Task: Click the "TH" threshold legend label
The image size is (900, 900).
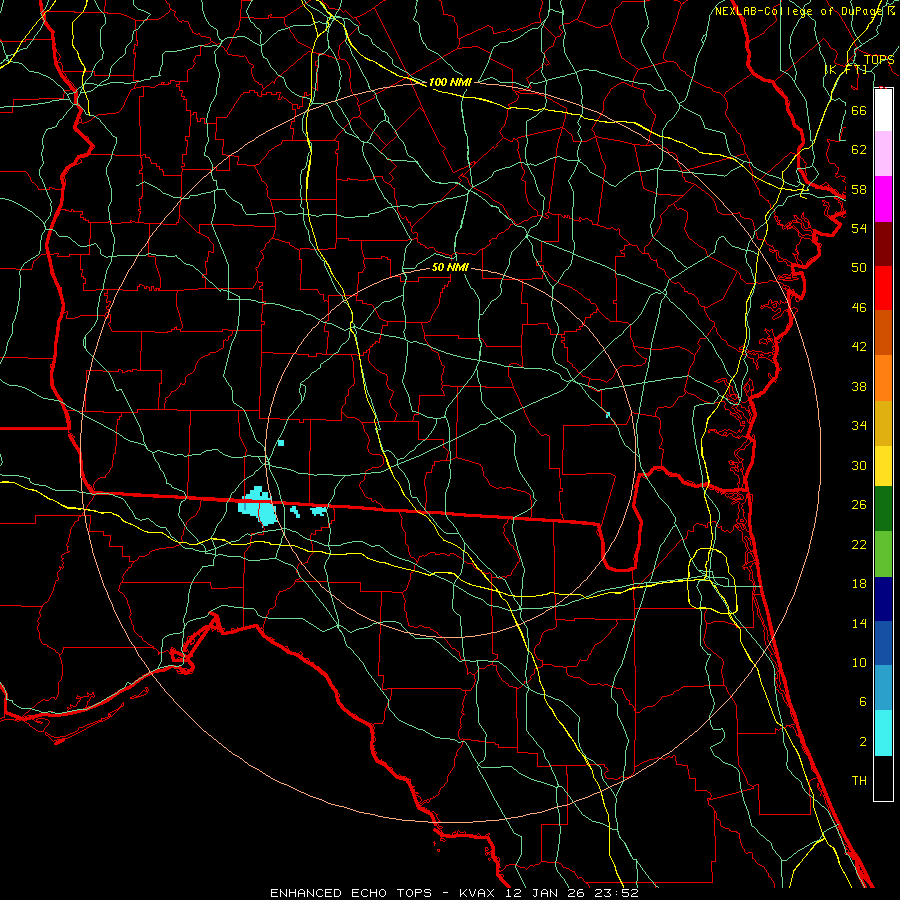Action: (x=859, y=781)
